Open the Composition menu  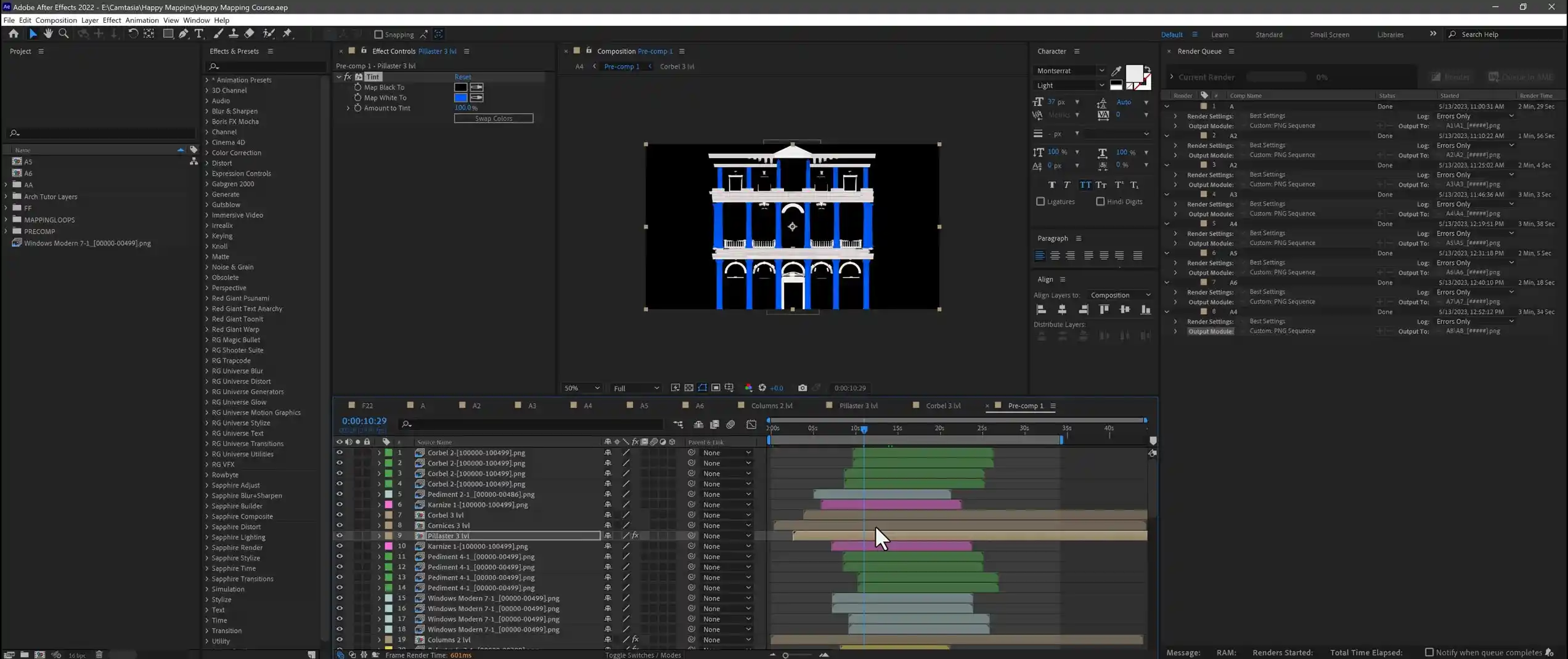56,20
